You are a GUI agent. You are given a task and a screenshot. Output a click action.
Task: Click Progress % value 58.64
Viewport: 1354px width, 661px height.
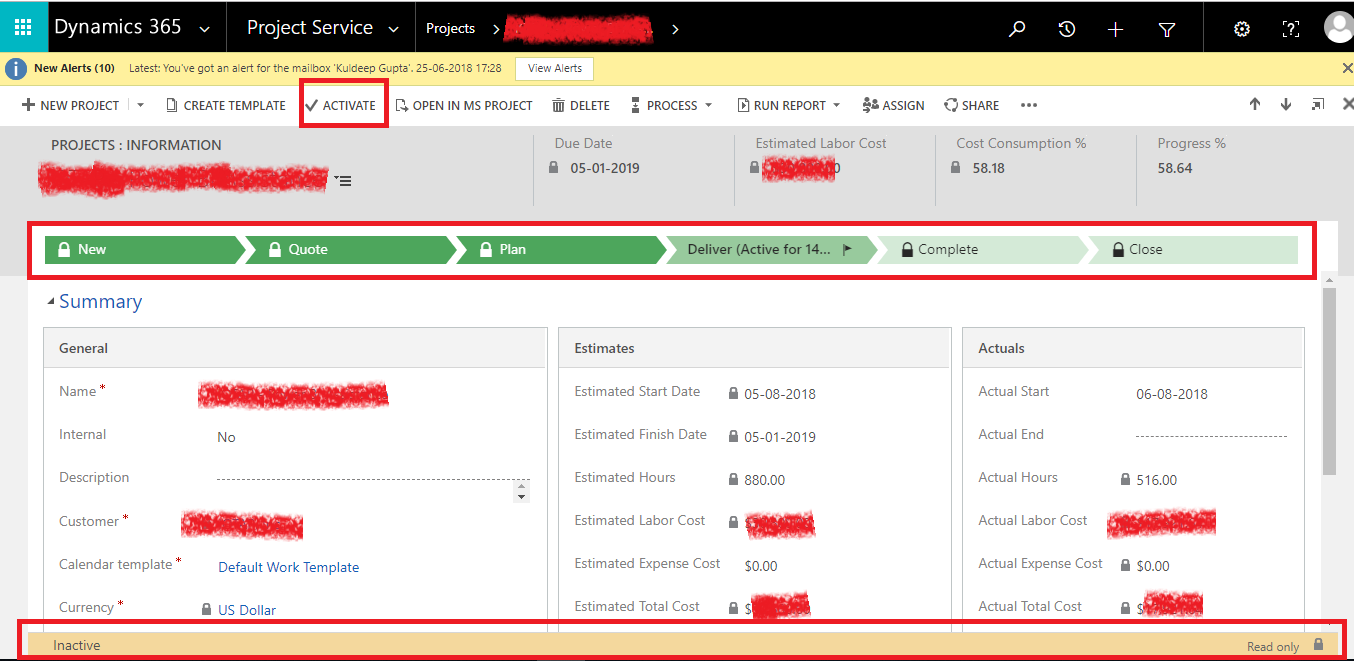click(x=1175, y=168)
